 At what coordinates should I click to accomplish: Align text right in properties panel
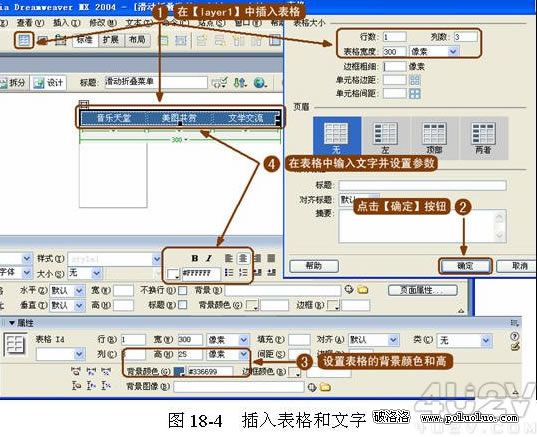coord(257,258)
